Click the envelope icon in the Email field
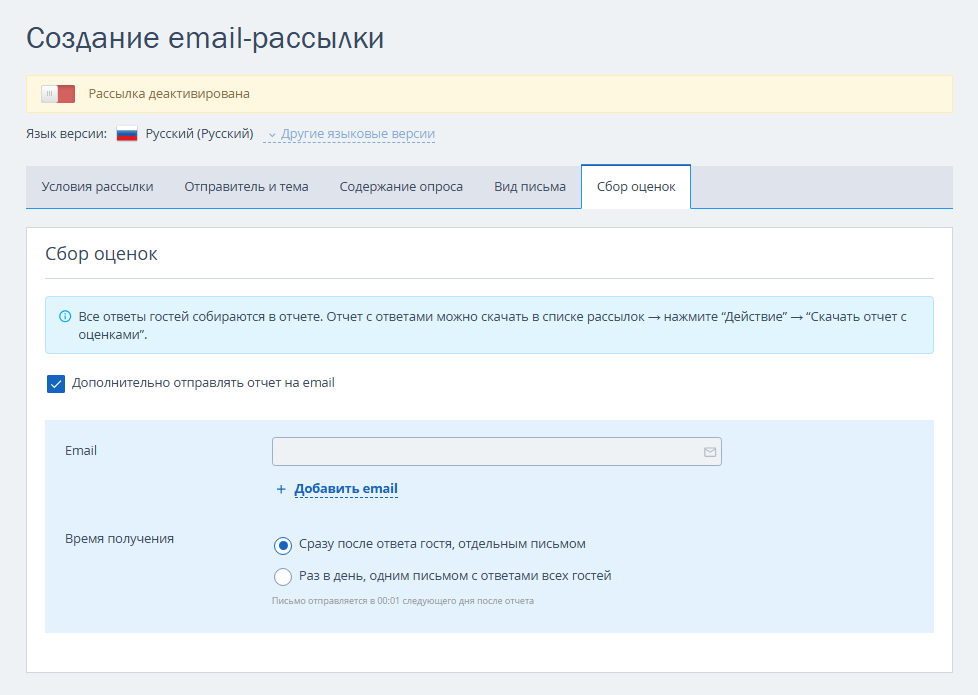Image resolution: width=978 pixels, height=695 pixels. [710, 452]
